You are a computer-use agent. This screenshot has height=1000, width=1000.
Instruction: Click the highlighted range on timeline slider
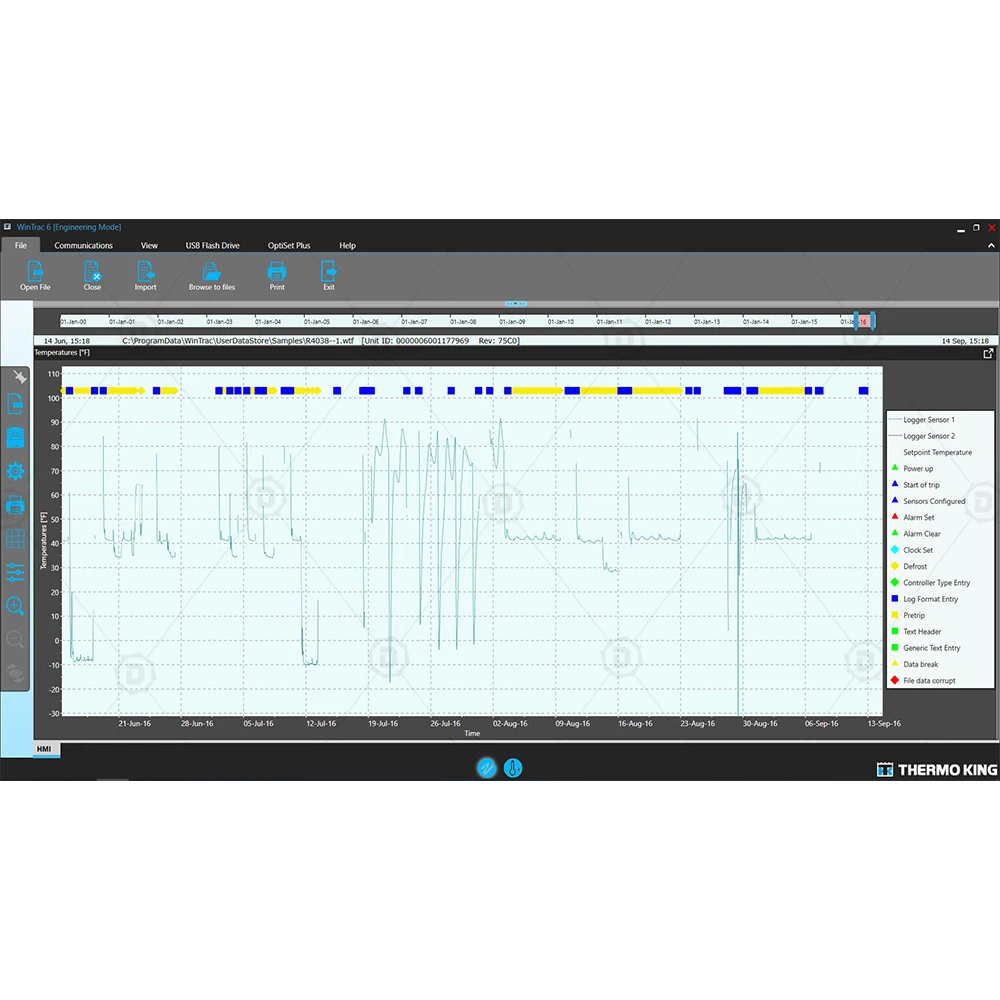864,321
